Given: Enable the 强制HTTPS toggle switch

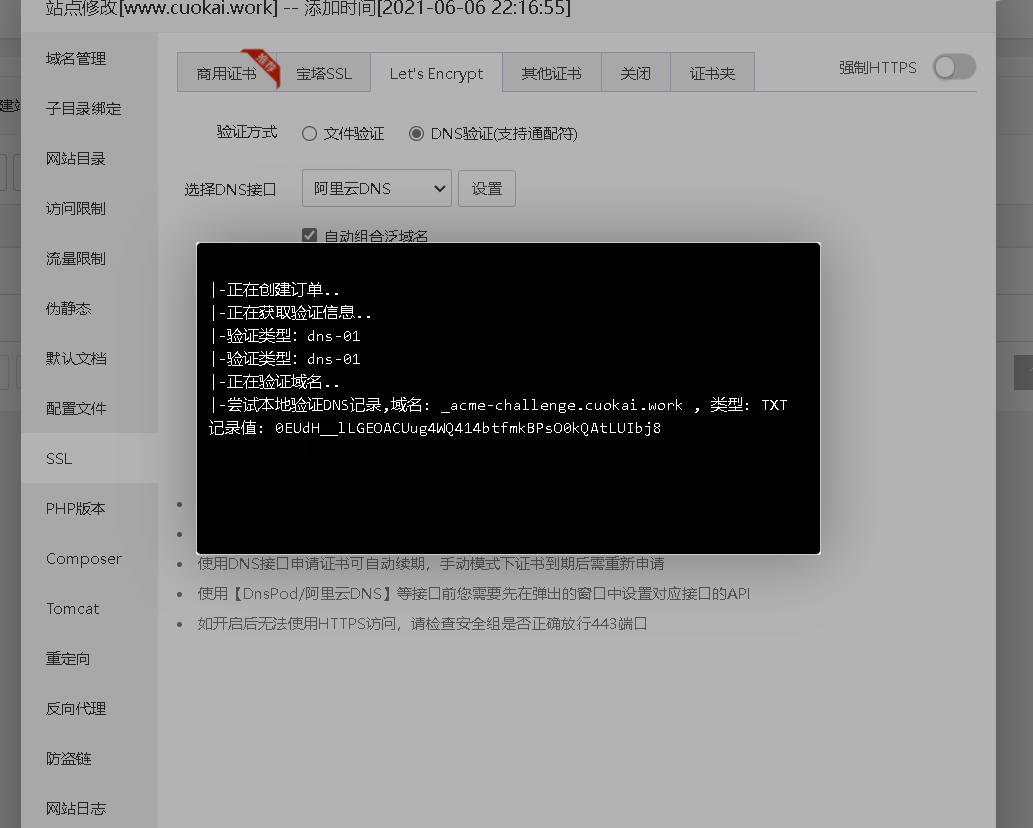Looking at the screenshot, I should (x=953, y=67).
